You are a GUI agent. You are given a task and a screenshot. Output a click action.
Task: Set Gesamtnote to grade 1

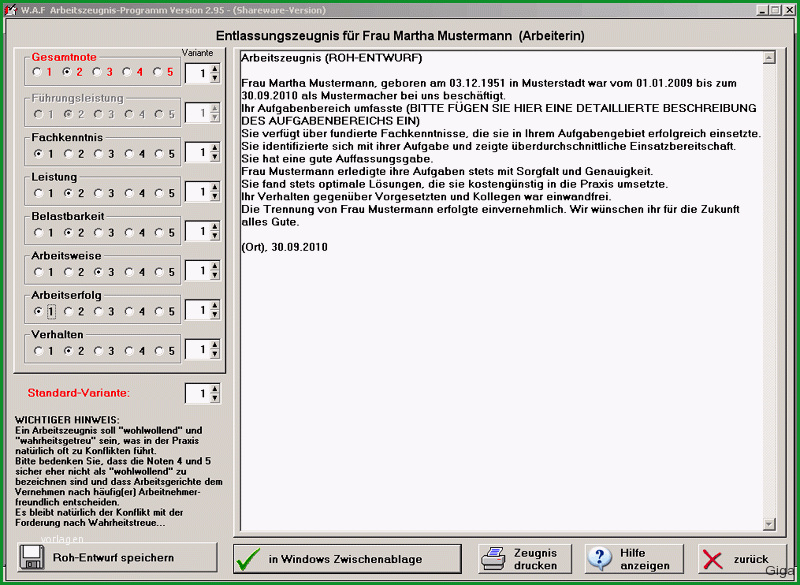(x=37, y=72)
